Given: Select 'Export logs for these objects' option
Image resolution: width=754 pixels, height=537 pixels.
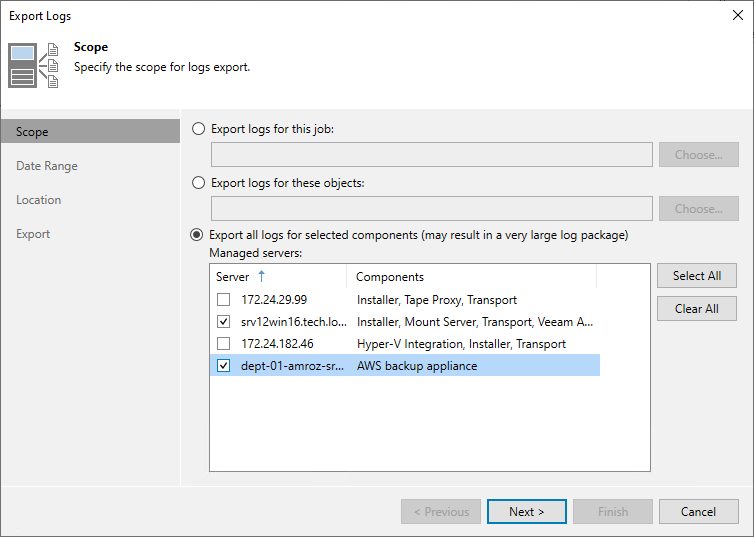Looking at the screenshot, I should click(x=198, y=183).
